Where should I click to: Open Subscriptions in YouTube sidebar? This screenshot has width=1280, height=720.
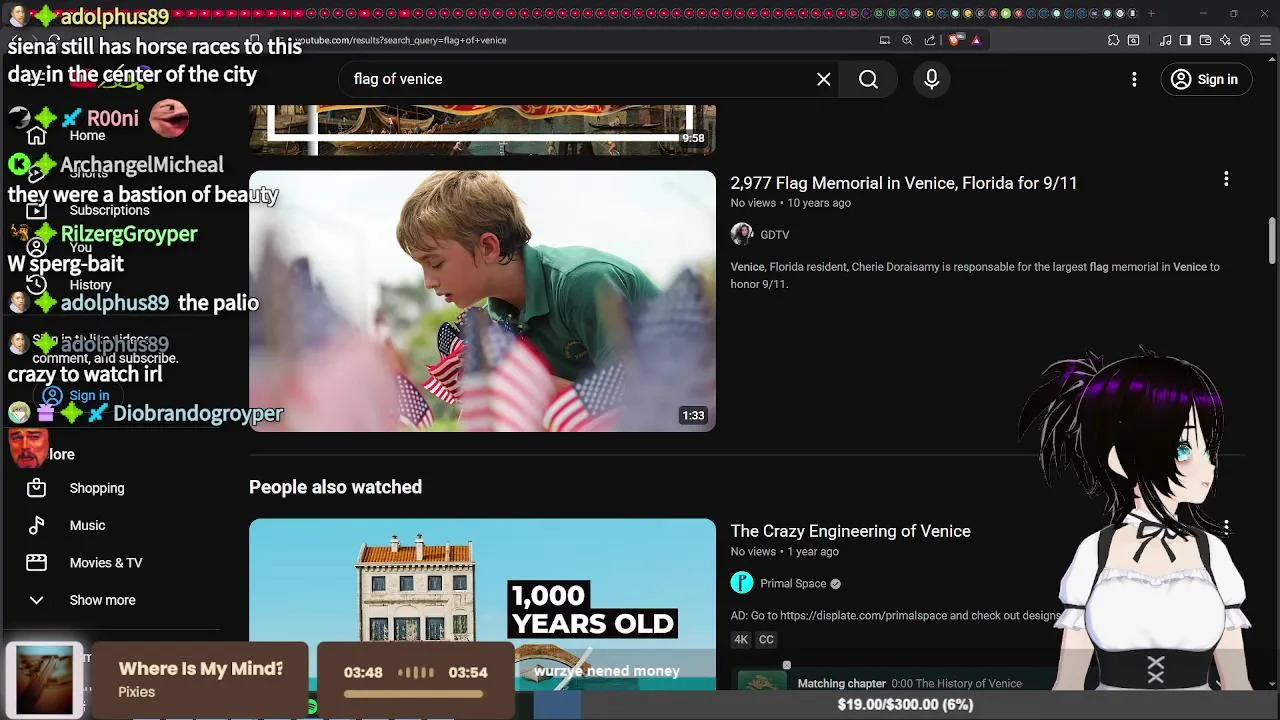(x=90, y=210)
